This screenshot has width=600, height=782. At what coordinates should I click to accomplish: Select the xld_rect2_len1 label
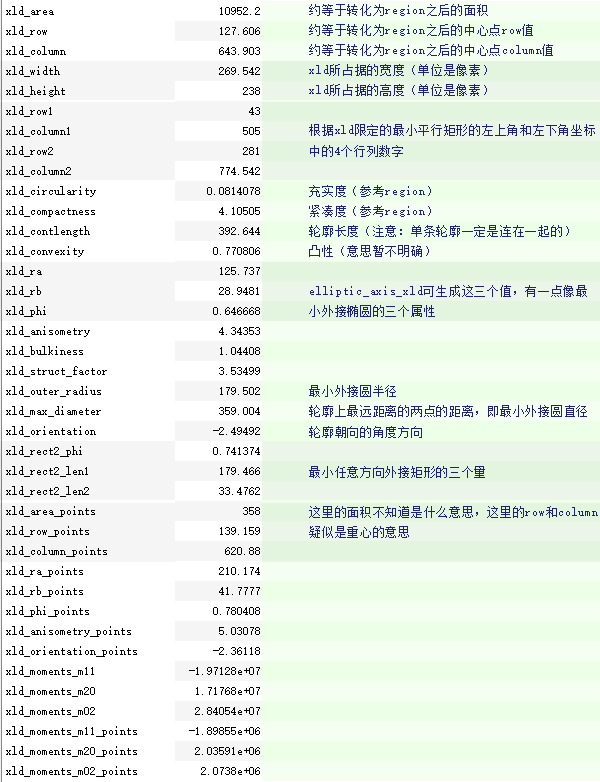pos(47,471)
